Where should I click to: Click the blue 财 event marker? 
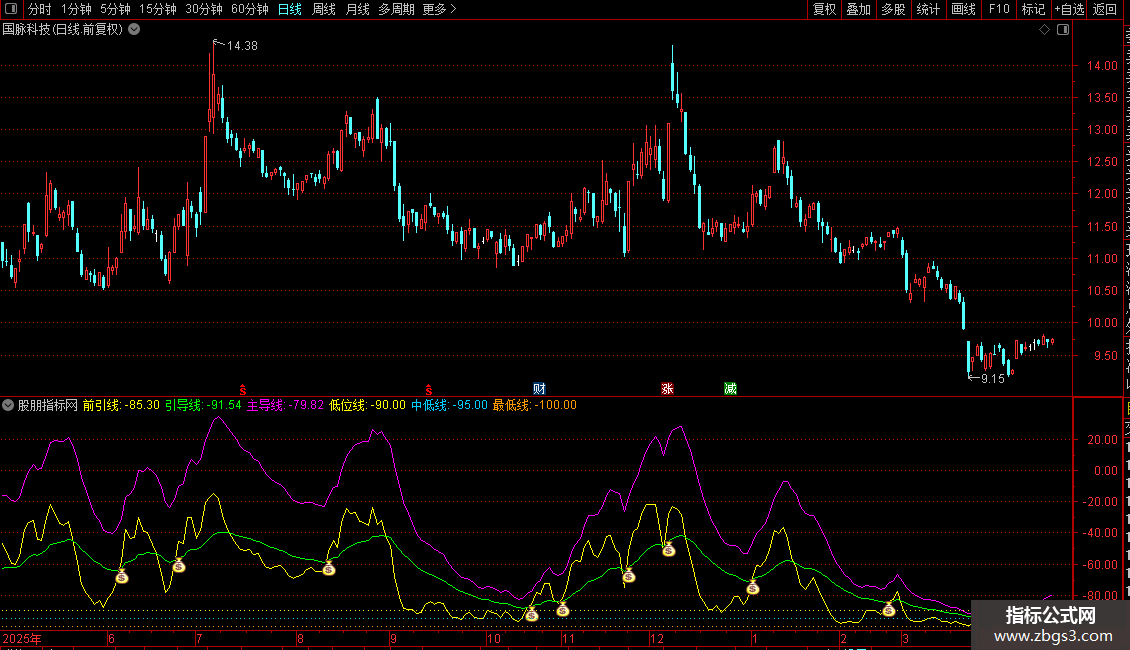pos(540,389)
